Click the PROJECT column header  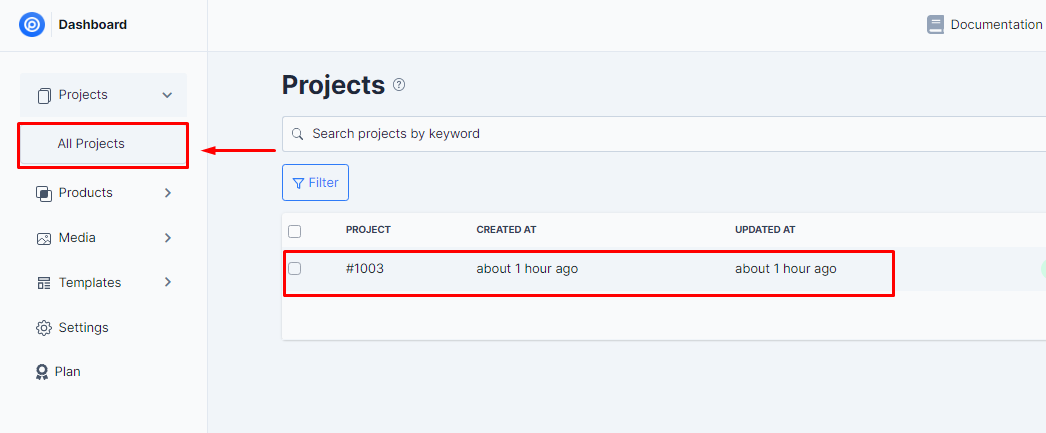(x=368, y=230)
